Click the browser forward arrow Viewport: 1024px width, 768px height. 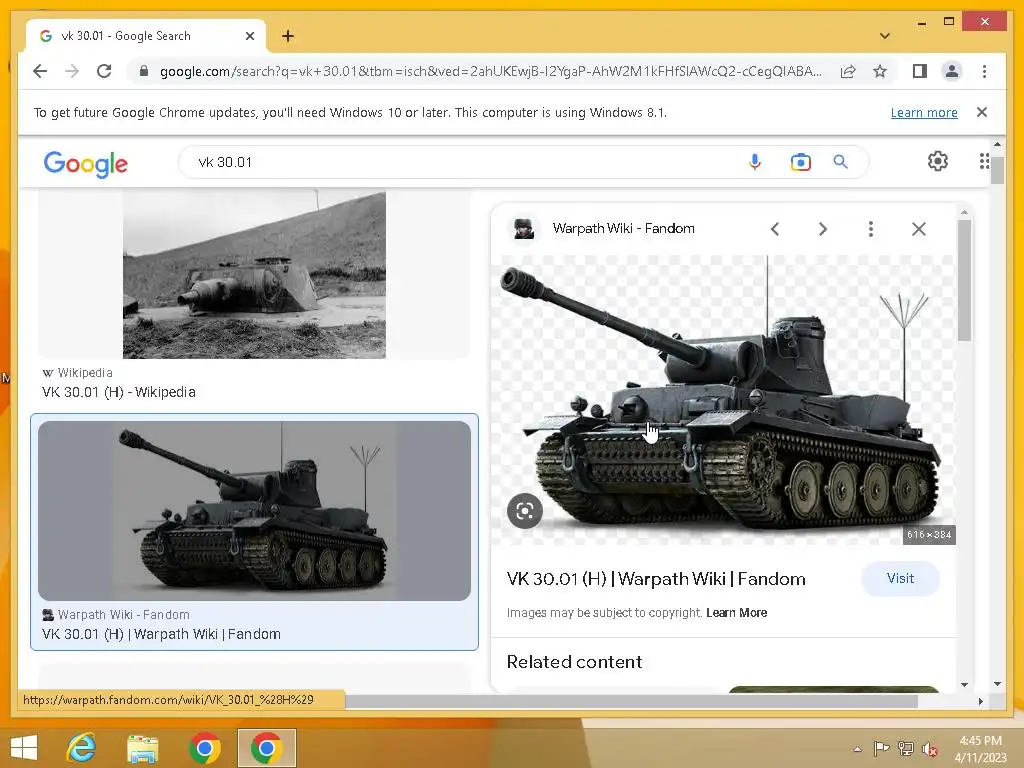(72, 71)
